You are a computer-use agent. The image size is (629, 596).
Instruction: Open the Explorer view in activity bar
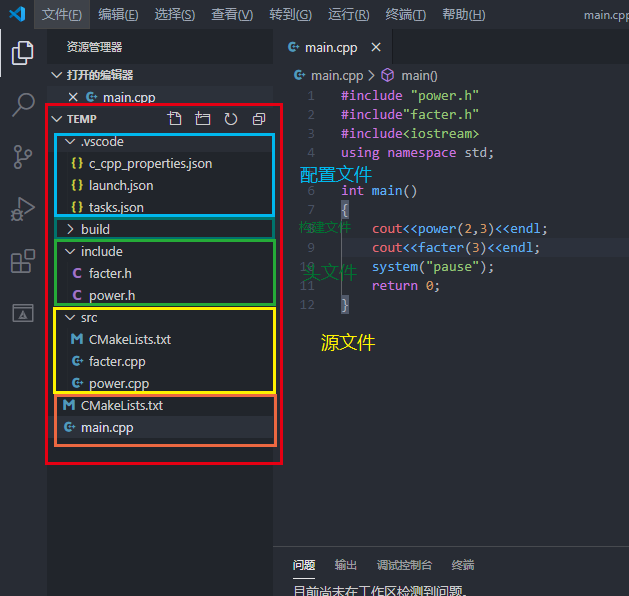coord(22,53)
